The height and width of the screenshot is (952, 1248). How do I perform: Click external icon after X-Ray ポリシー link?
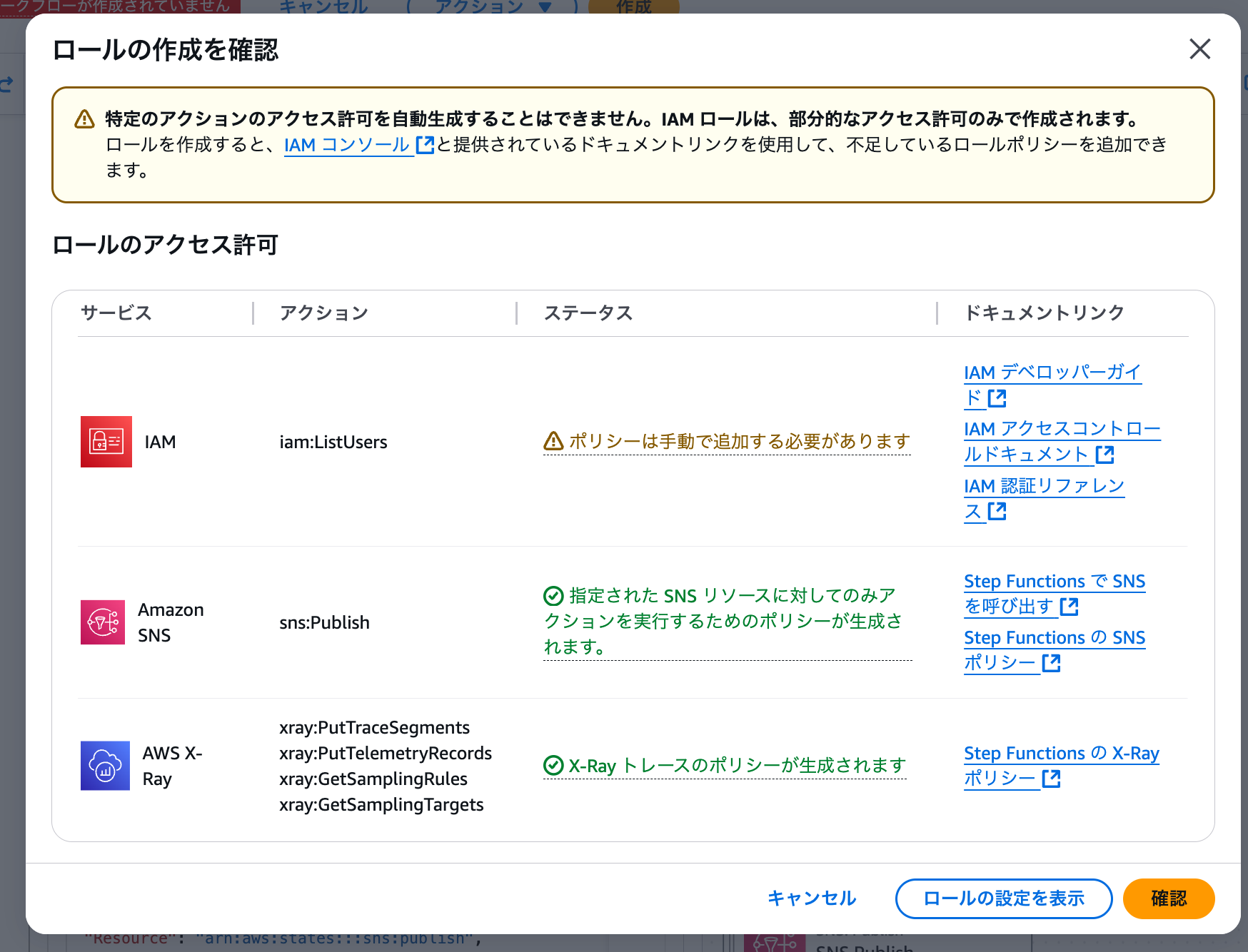(x=1051, y=779)
